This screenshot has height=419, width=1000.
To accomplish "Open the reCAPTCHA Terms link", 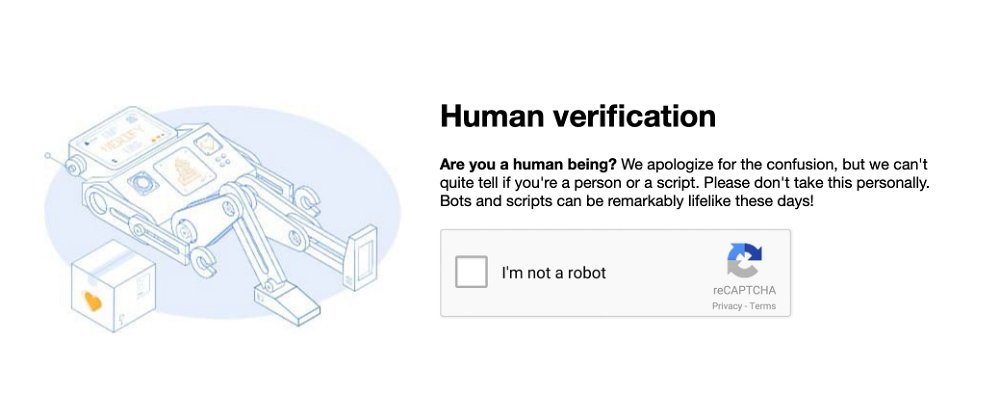I will [763, 306].
